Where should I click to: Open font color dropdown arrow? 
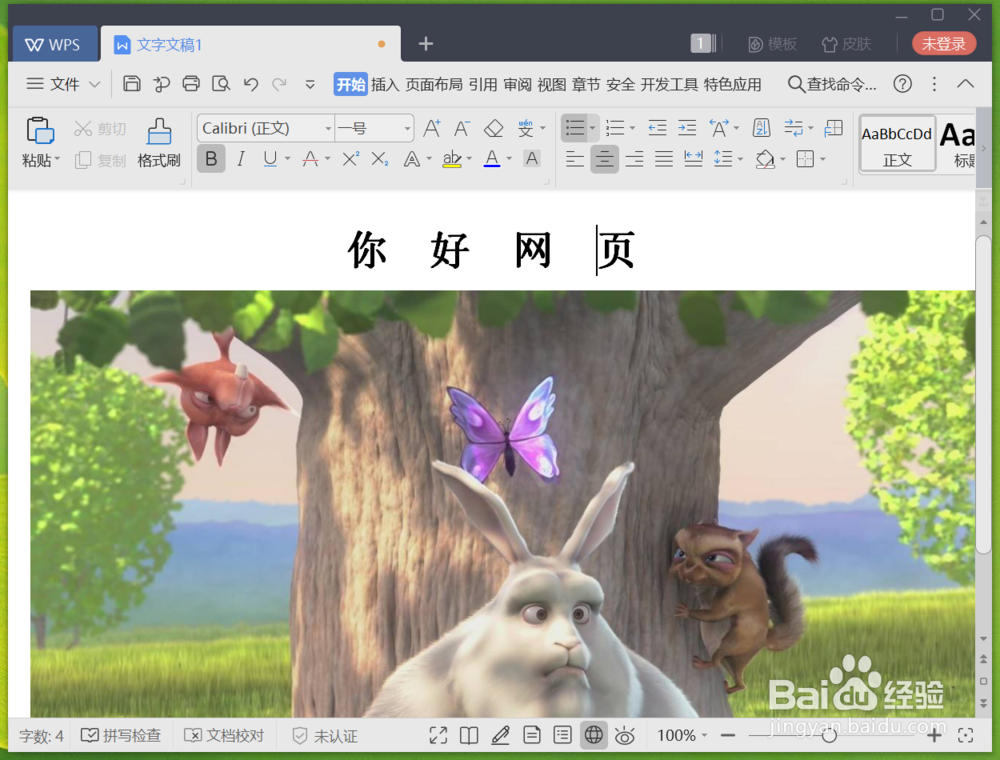pos(509,159)
